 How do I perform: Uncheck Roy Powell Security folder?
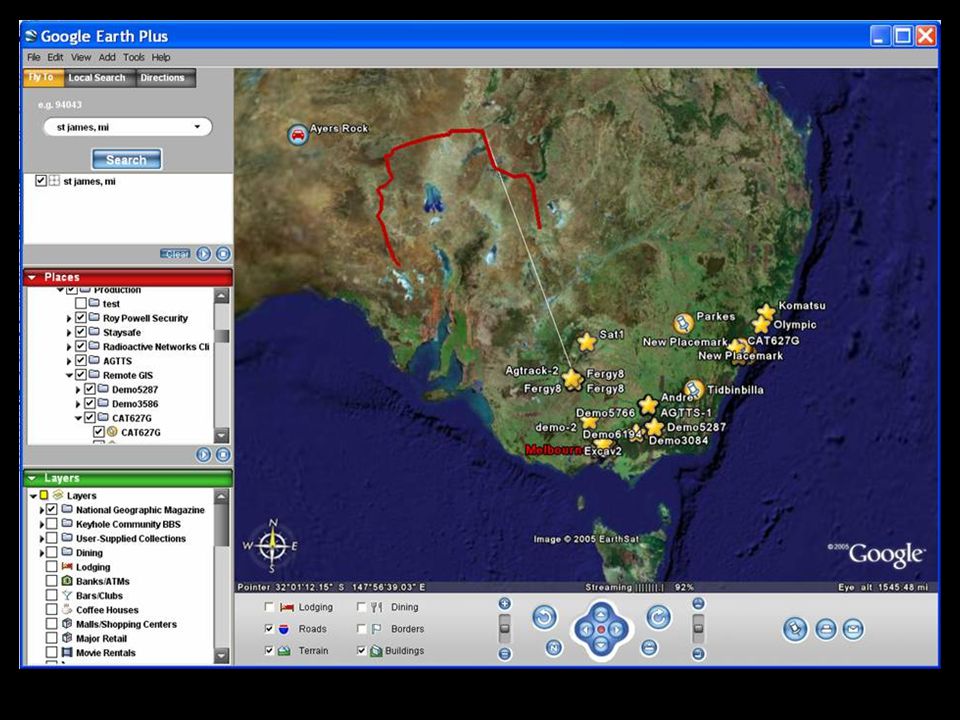(x=81, y=318)
